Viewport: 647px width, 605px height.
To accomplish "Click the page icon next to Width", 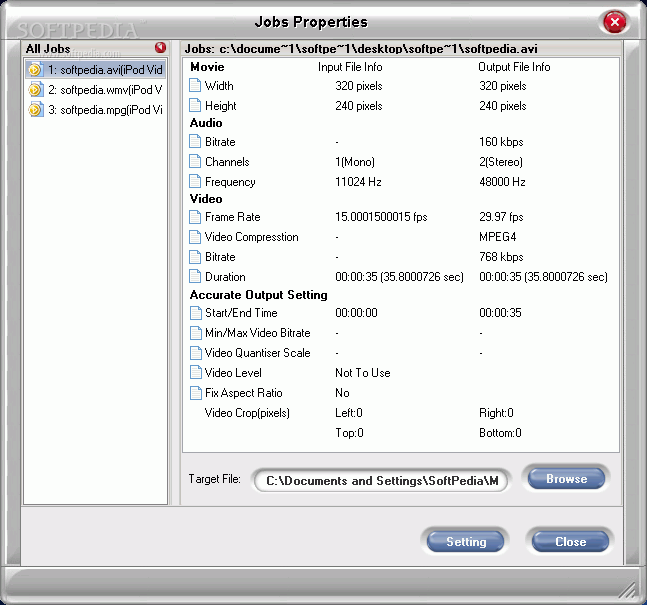I will (195, 85).
